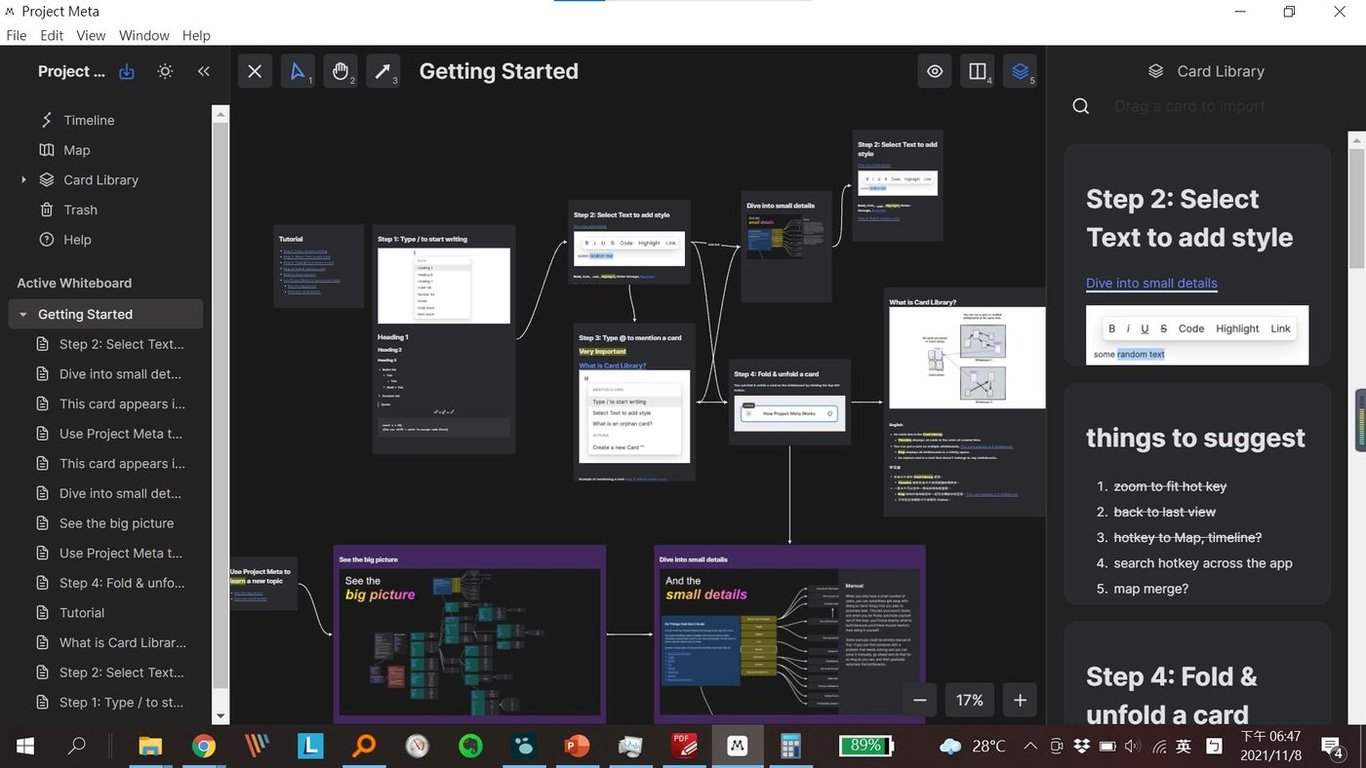Open the Calculator from the taskbar
The width and height of the screenshot is (1366, 768).
click(x=791, y=746)
